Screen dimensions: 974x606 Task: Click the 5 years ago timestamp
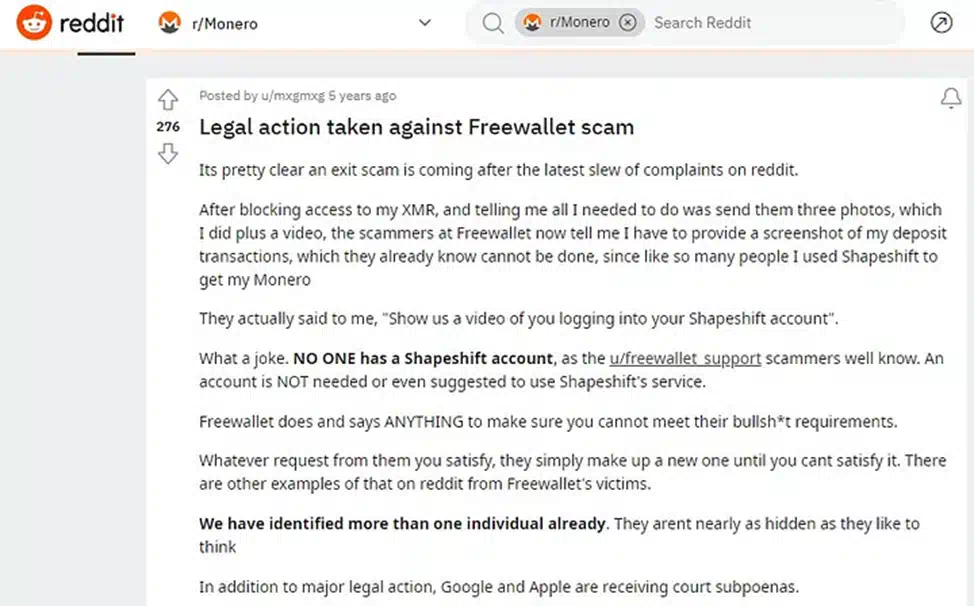(362, 96)
